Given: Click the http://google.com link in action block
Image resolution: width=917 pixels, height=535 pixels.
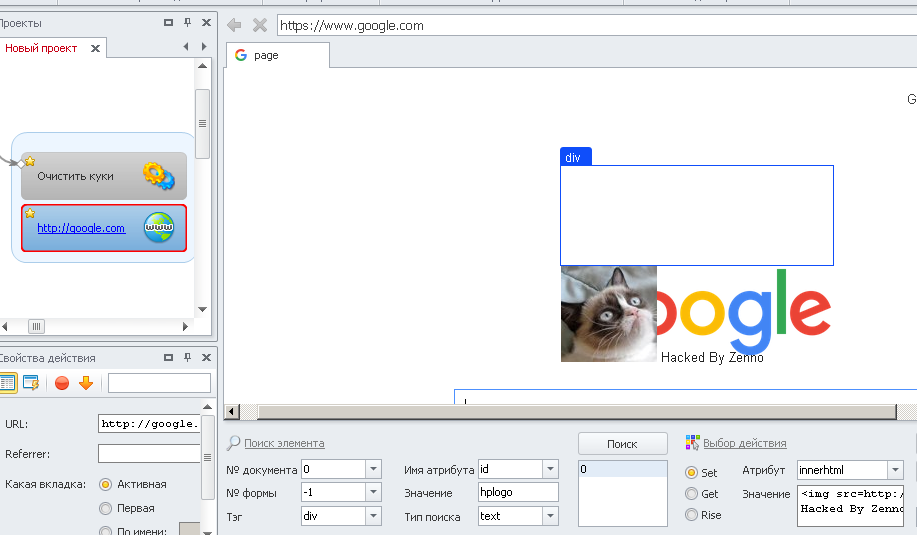Looking at the screenshot, I should click(81, 228).
